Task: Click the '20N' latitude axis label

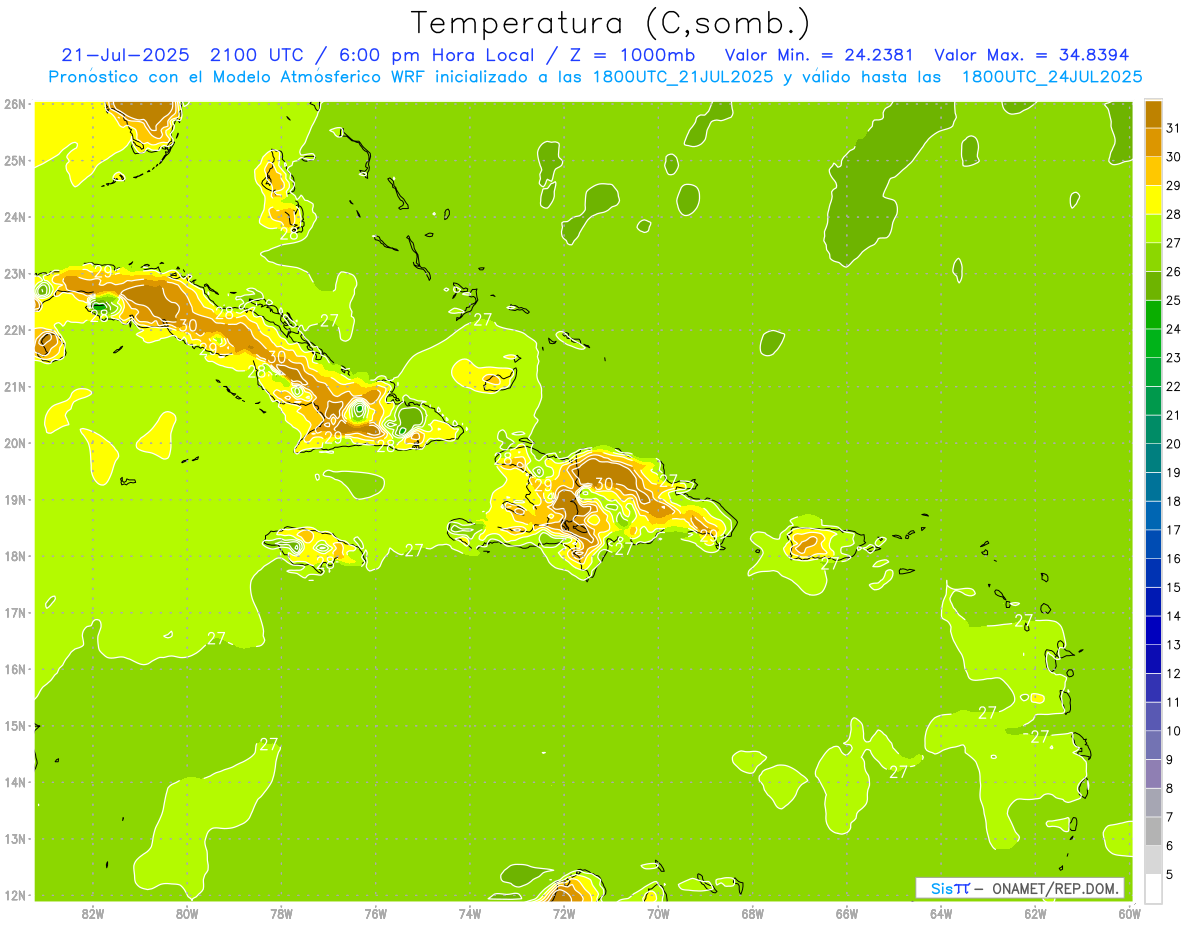Action: click(x=15, y=443)
